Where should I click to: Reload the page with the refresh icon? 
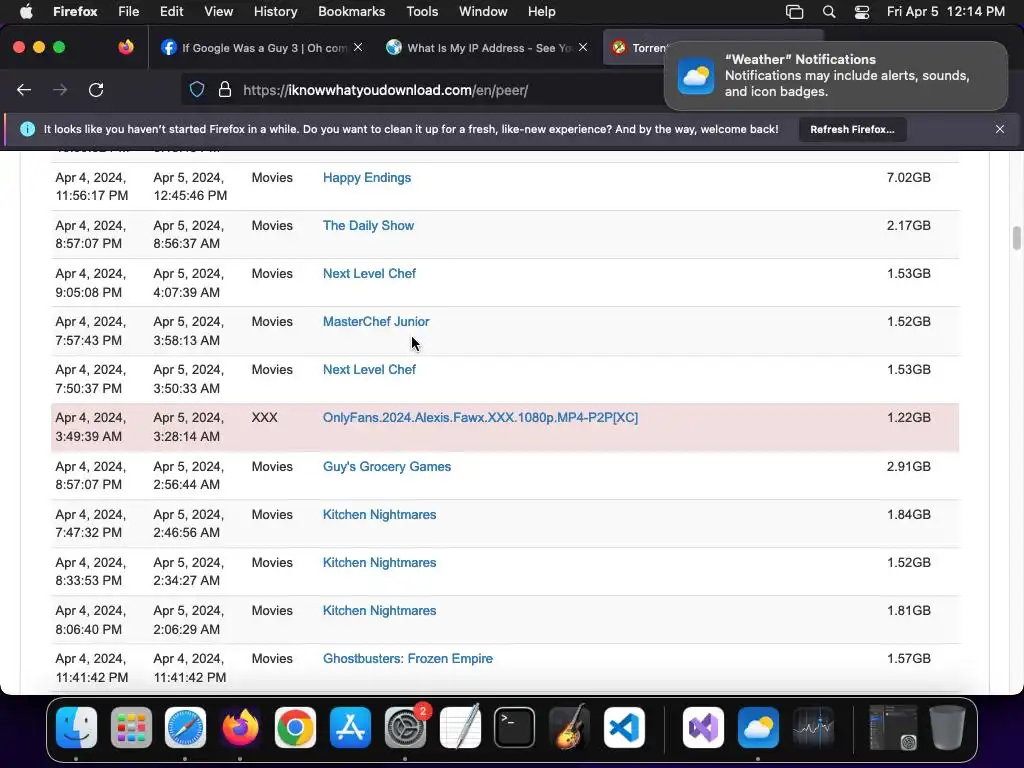point(96,89)
